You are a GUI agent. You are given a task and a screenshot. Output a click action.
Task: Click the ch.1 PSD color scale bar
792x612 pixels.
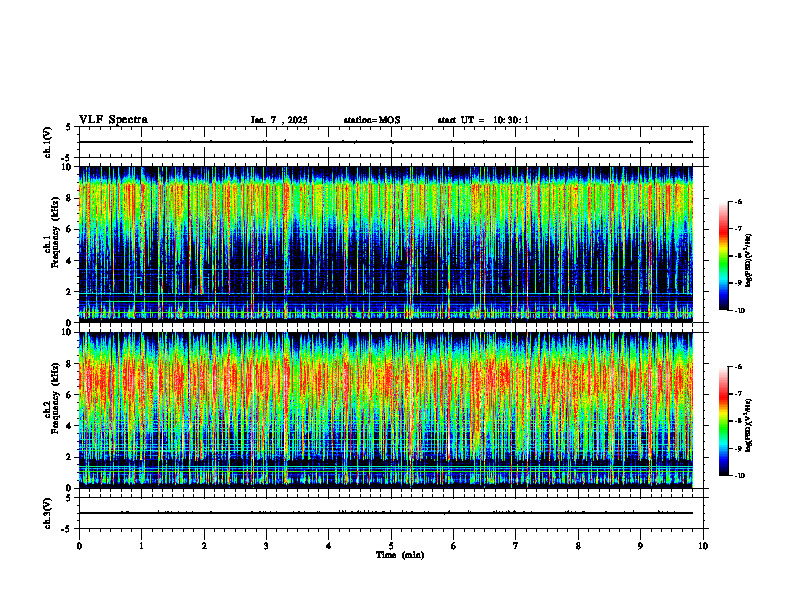pos(724,256)
